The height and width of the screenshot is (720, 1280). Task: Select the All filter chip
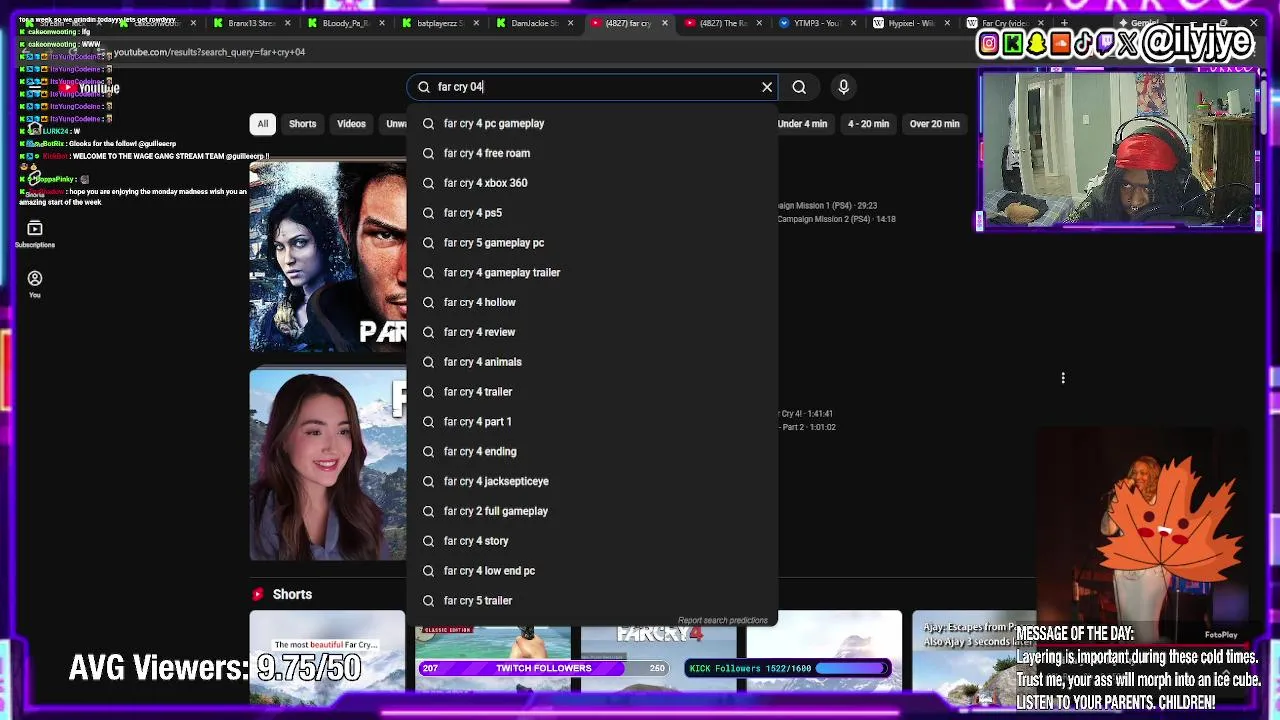262,124
